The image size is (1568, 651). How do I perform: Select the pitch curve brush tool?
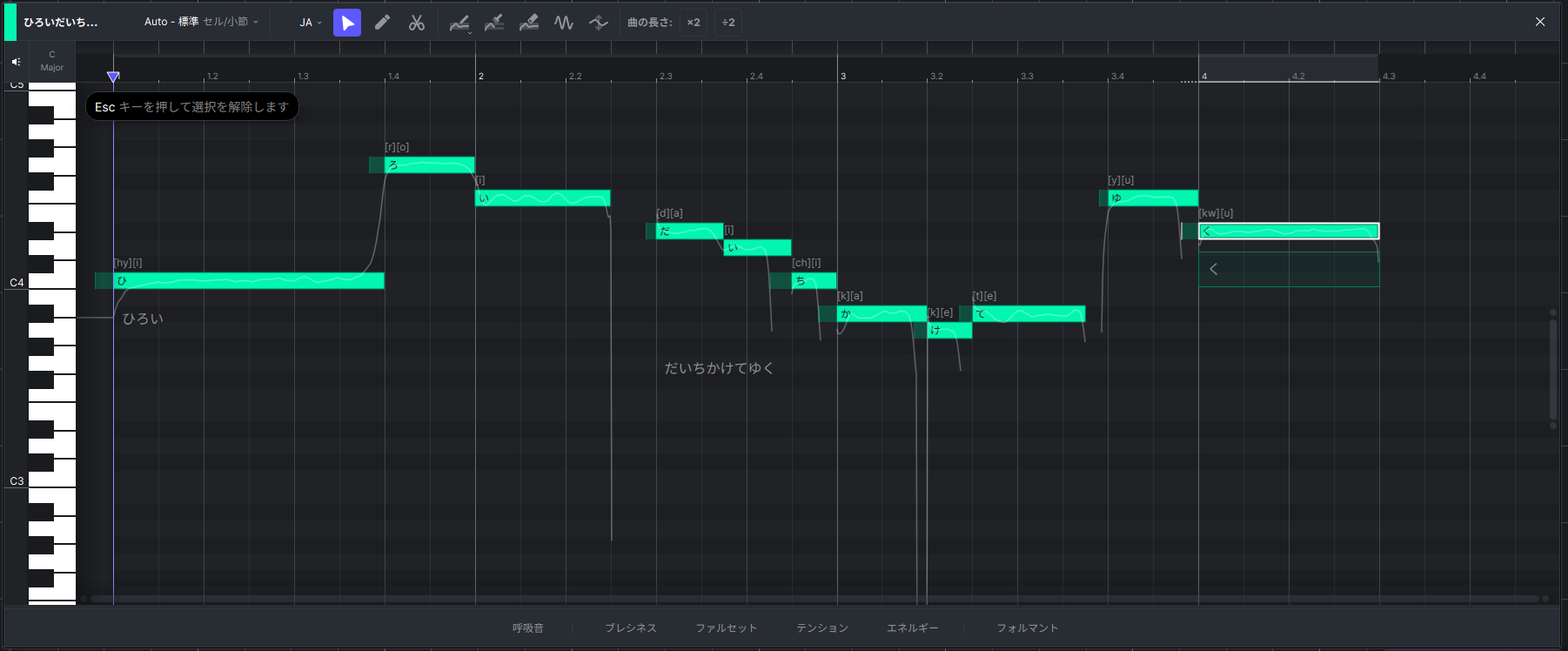[x=494, y=23]
